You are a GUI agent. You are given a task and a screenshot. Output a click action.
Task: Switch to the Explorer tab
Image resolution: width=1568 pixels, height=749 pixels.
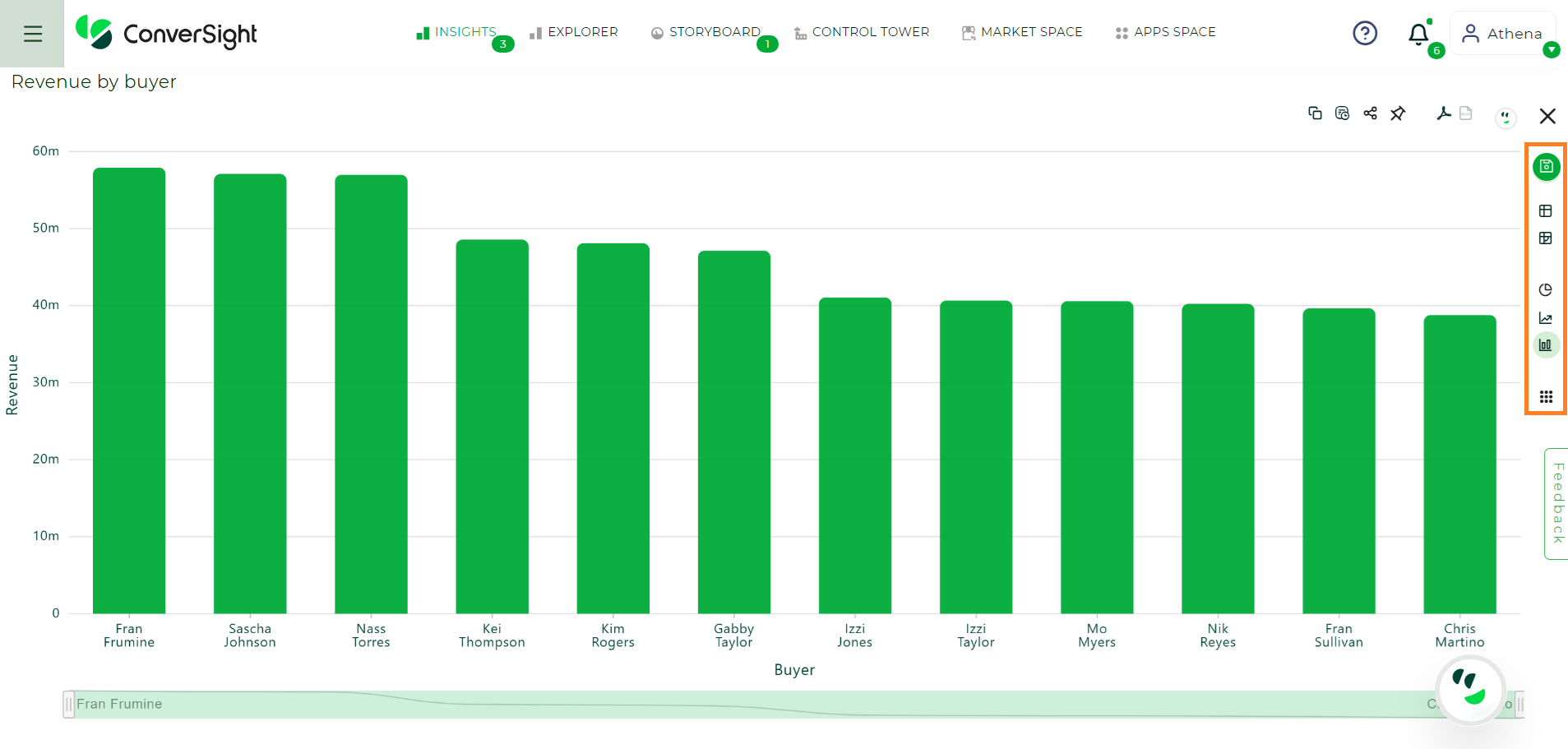point(574,32)
